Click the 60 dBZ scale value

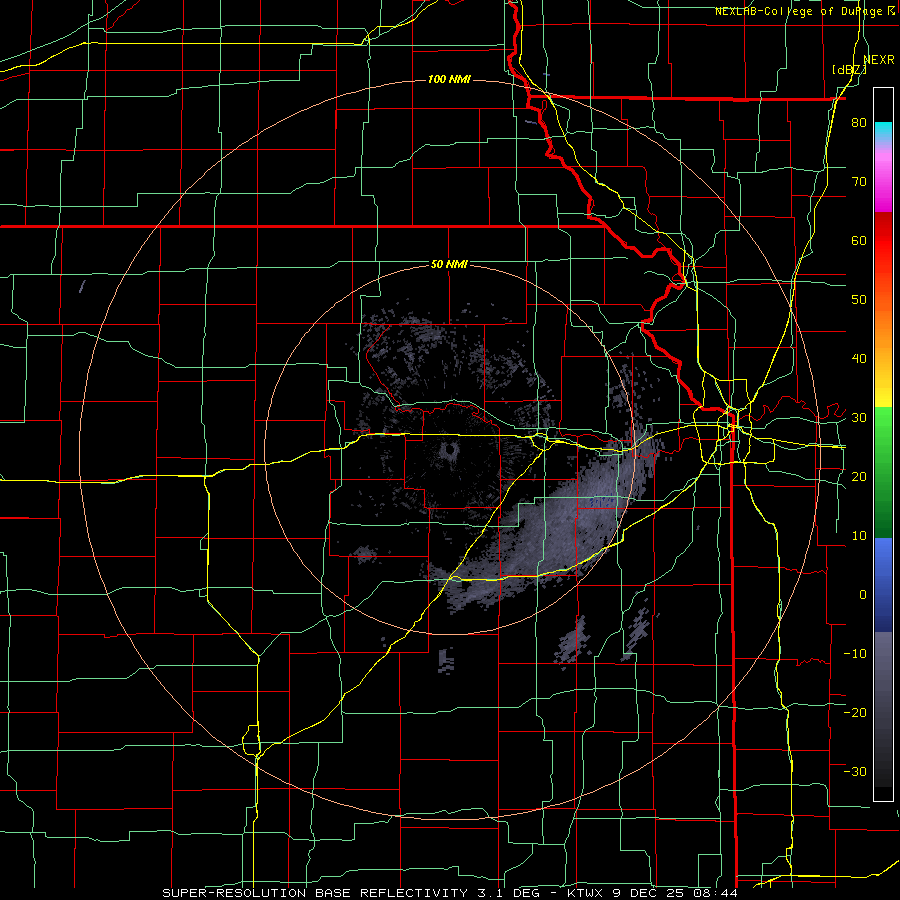pyautogui.click(x=859, y=240)
